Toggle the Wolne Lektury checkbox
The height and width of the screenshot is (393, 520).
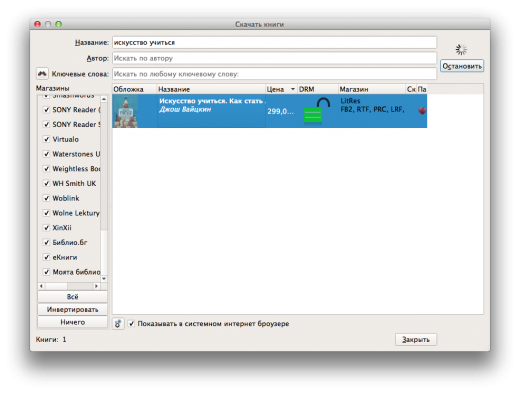(x=46, y=213)
